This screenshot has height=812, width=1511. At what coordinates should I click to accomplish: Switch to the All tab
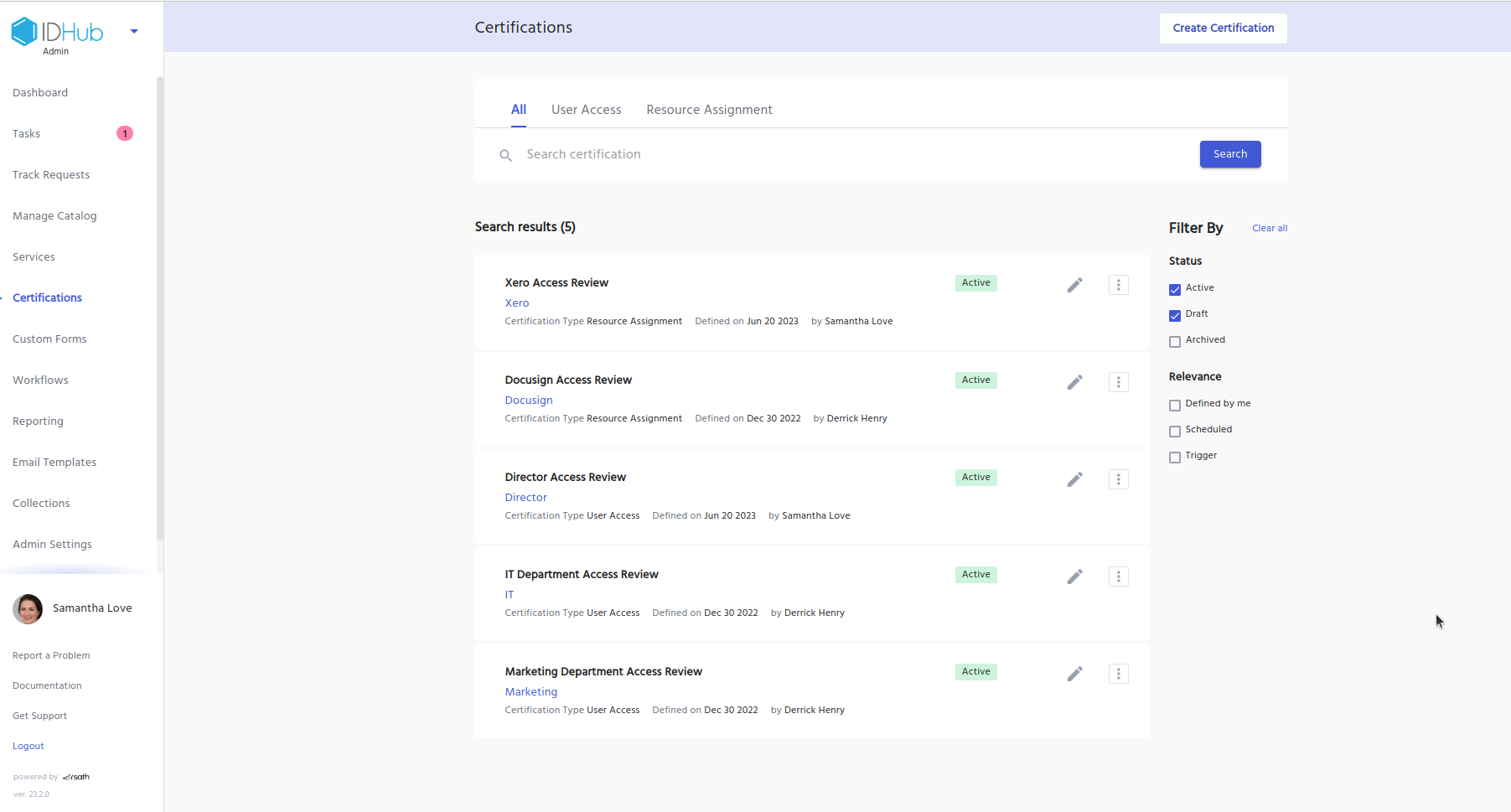tap(519, 110)
